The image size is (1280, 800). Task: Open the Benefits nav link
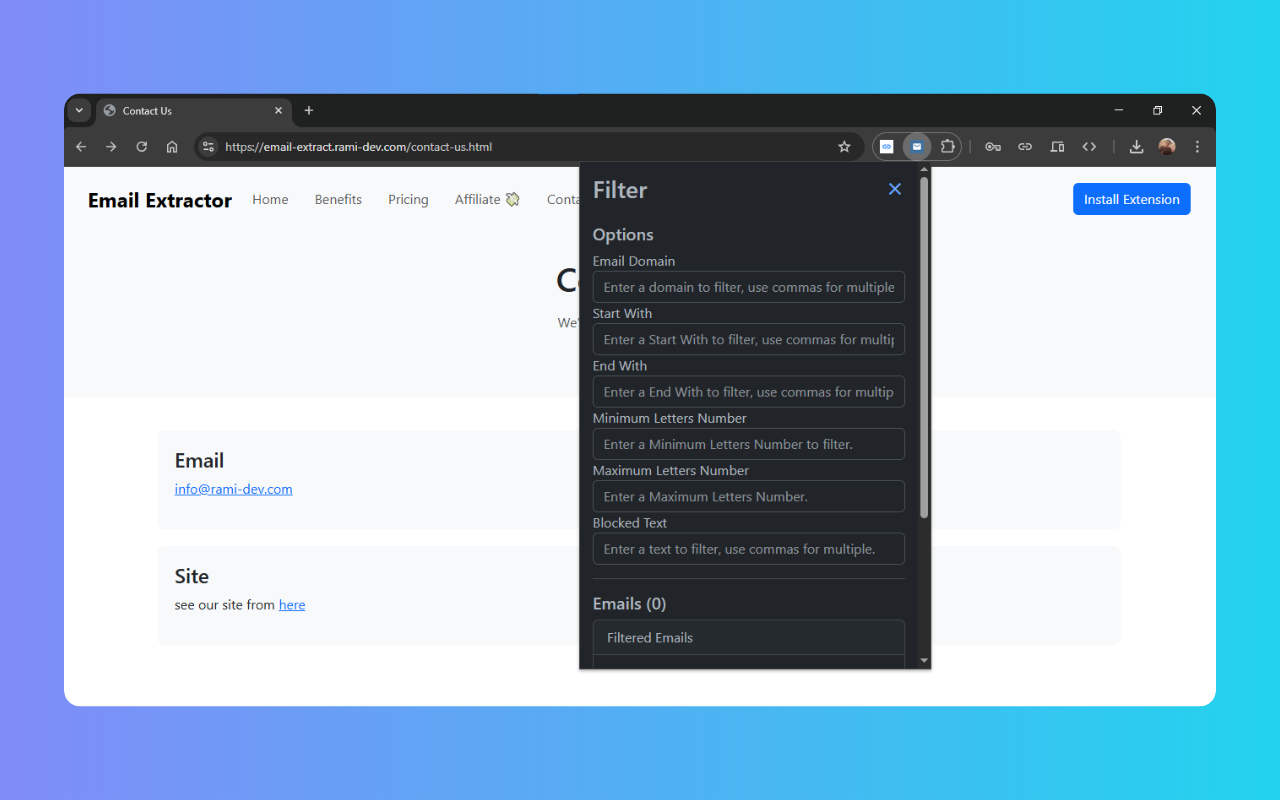pos(338,200)
